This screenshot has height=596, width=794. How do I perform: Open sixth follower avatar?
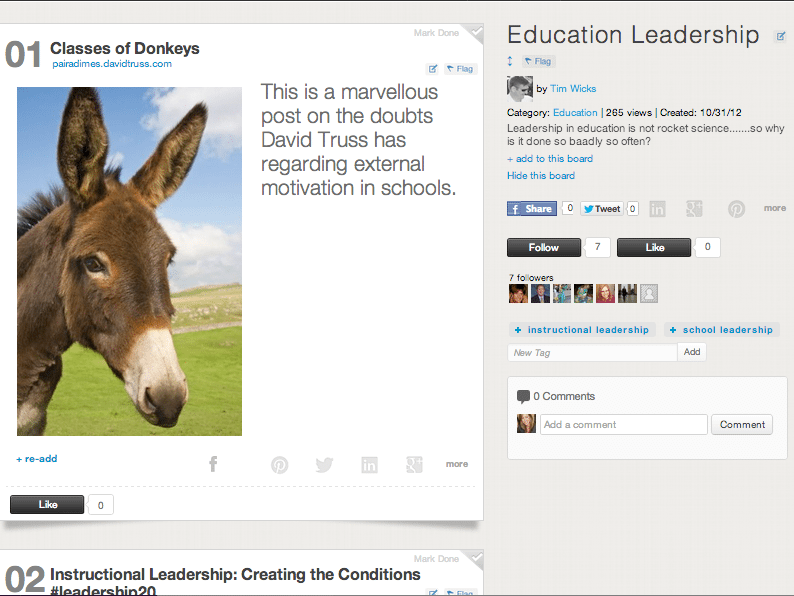pyautogui.click(x=627, y=293)
